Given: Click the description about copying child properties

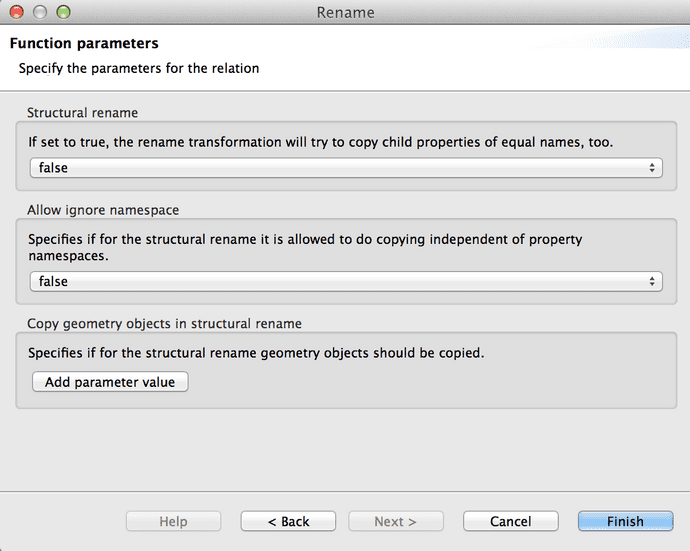Looking at the screenshot, I should tap(320, 142).
